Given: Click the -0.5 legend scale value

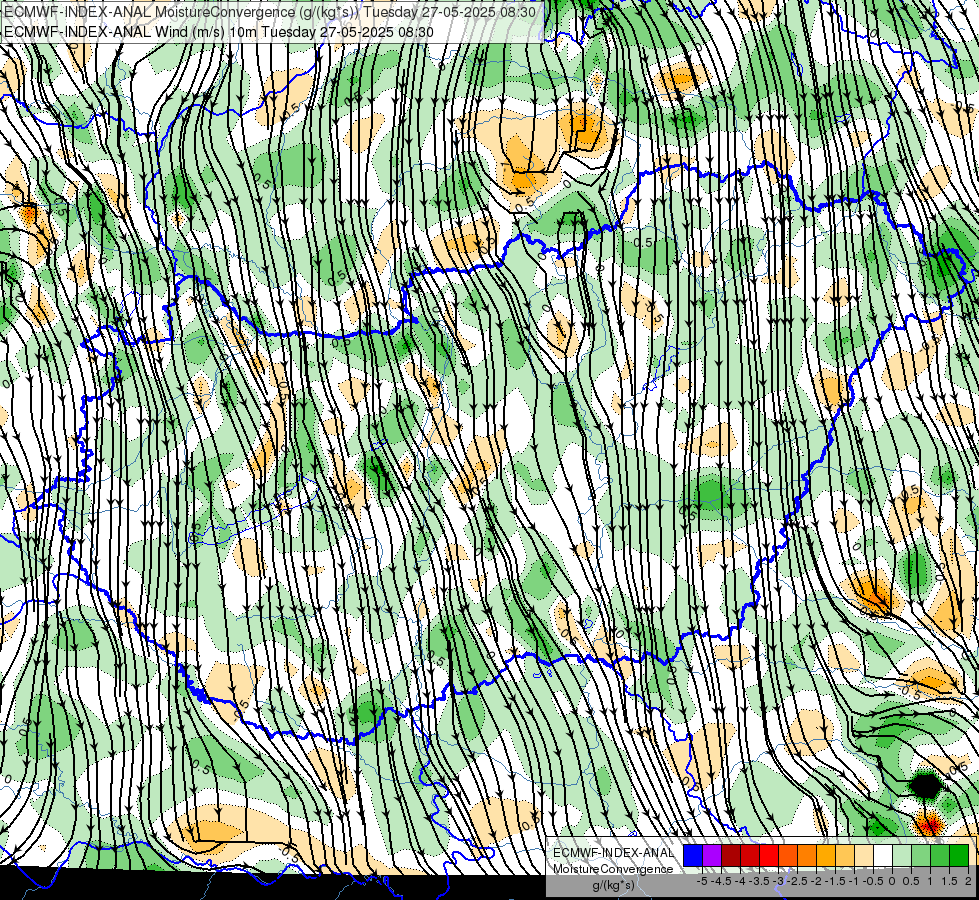Looking at the screenshot, I should [873, 881].
